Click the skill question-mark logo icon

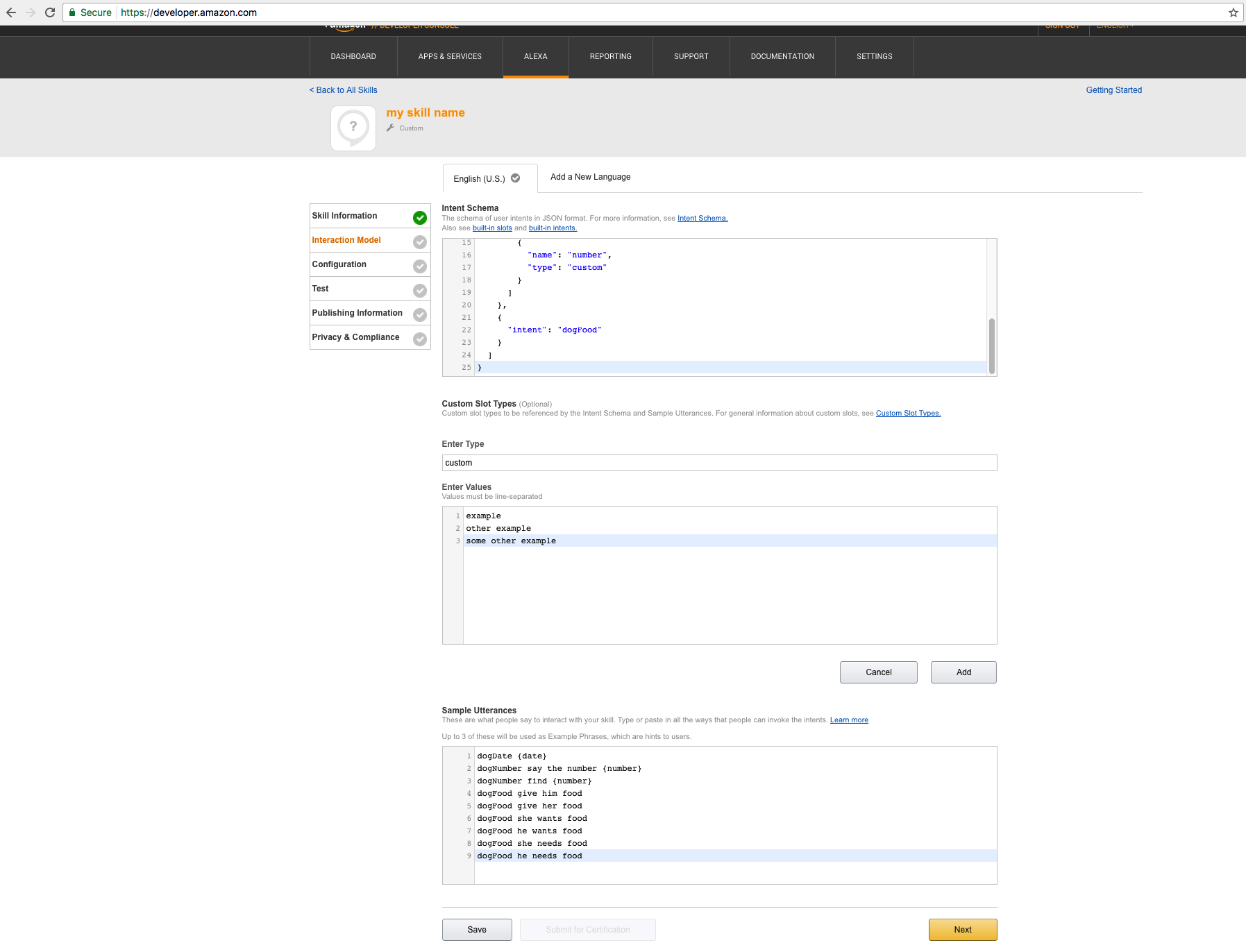353,128
